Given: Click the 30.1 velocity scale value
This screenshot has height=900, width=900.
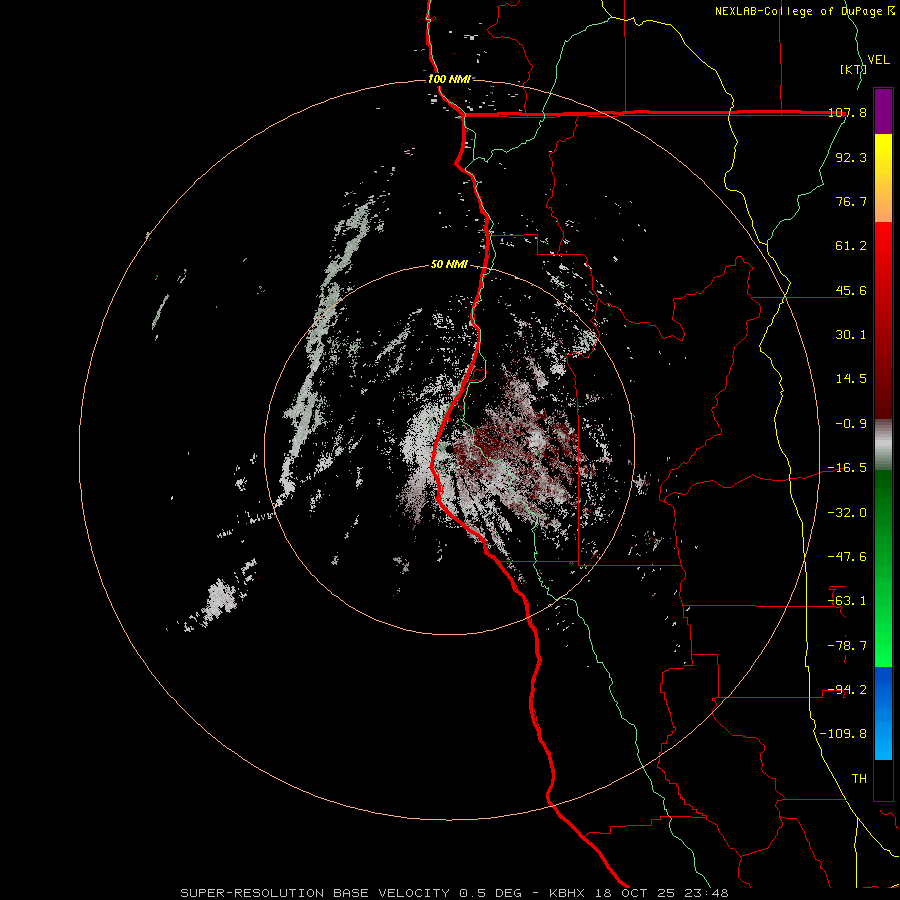Looking at the screenshot, I should pyautogui.click(x=851, y=335).
